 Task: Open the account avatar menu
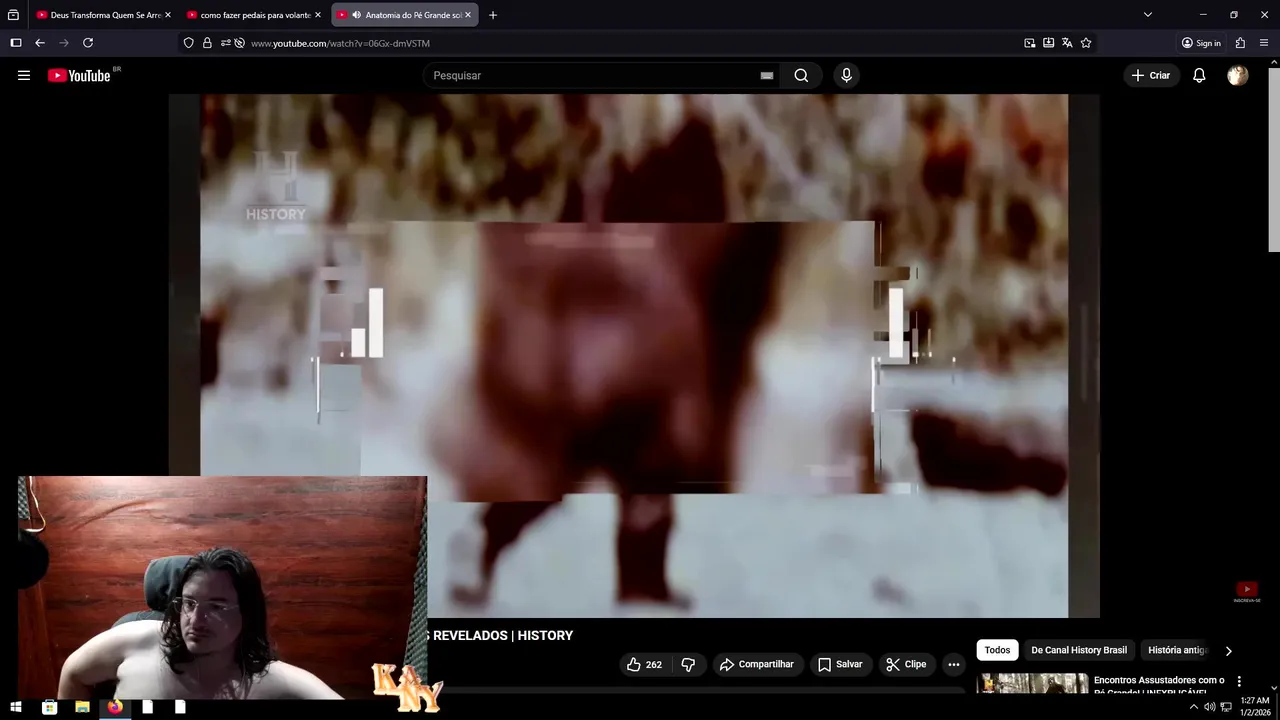pyautogui.click(x=1238, y=75)
